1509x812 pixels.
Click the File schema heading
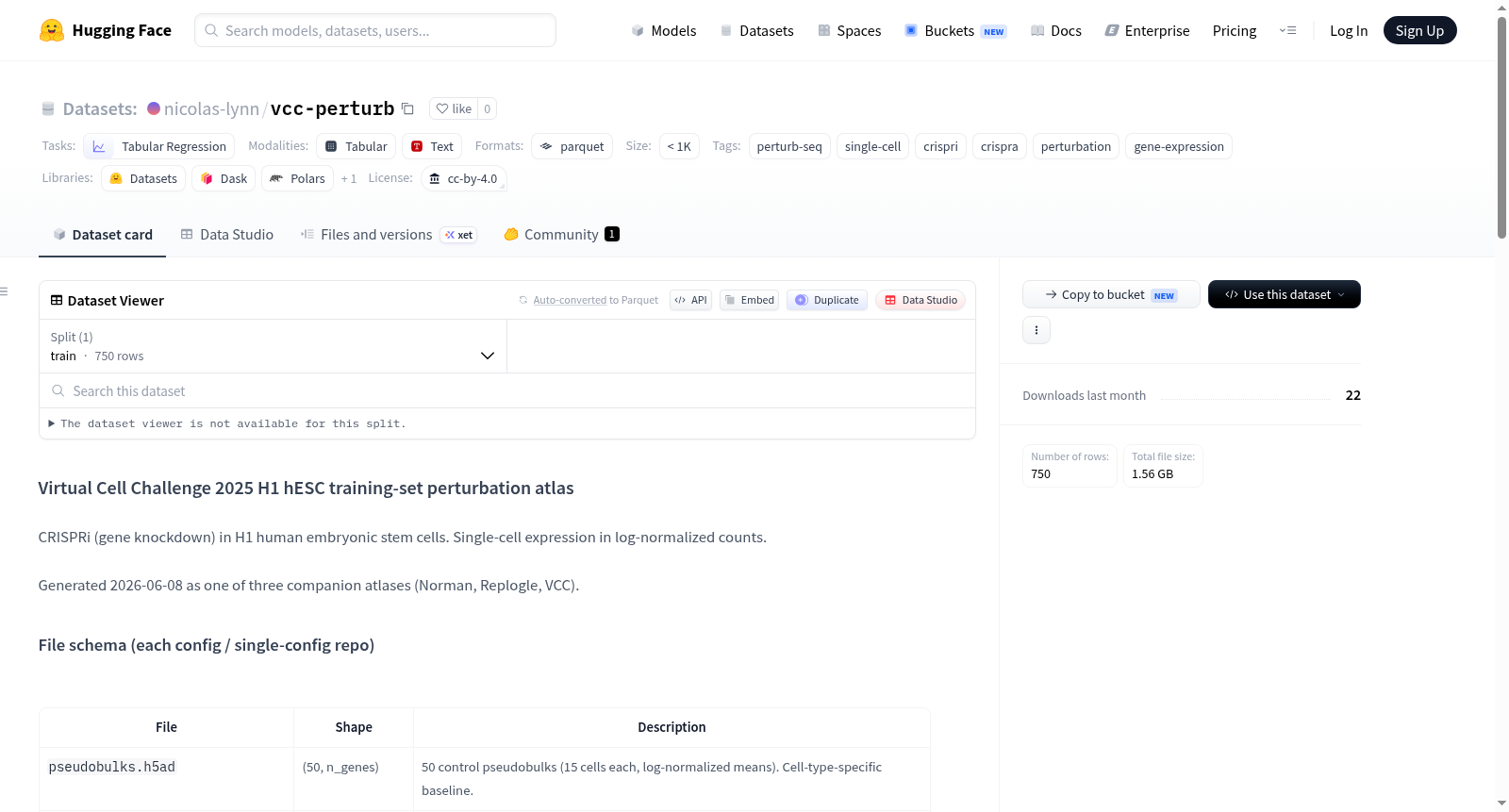coord(207,645)
